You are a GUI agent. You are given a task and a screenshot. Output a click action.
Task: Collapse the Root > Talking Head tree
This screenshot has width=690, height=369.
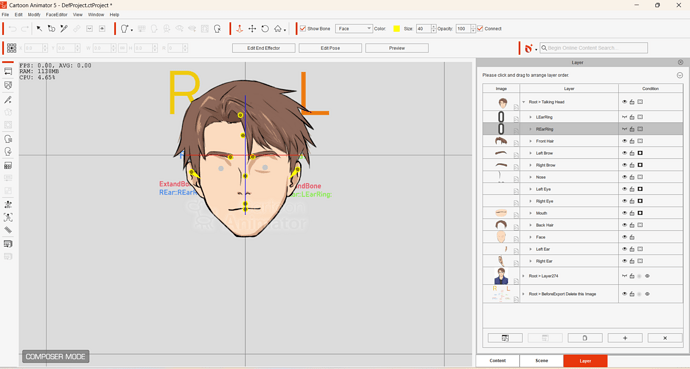tap(524, 102)
